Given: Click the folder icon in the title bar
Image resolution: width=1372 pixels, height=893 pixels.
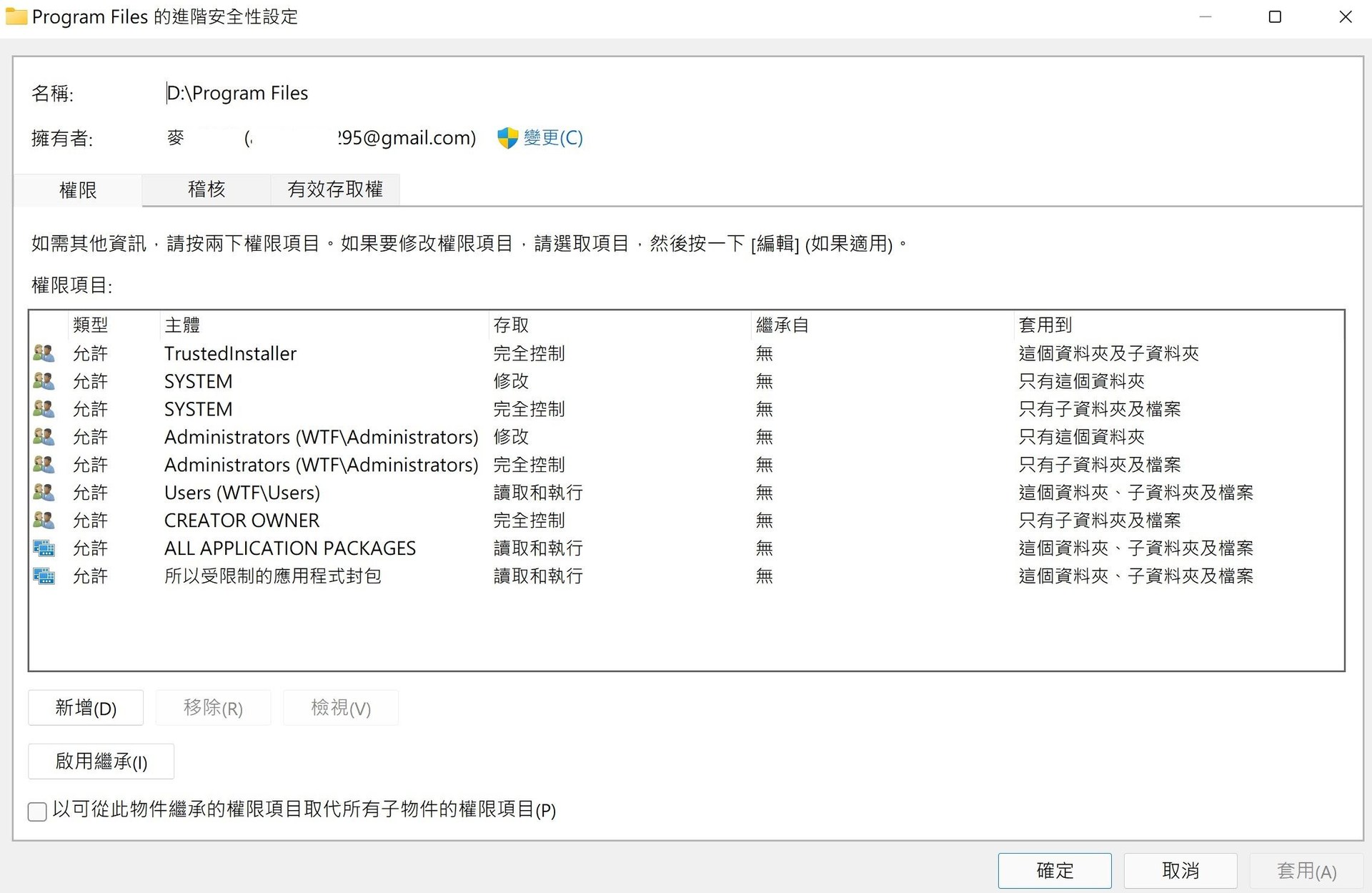Looking at the screenshot, I should tap(16, 16).
